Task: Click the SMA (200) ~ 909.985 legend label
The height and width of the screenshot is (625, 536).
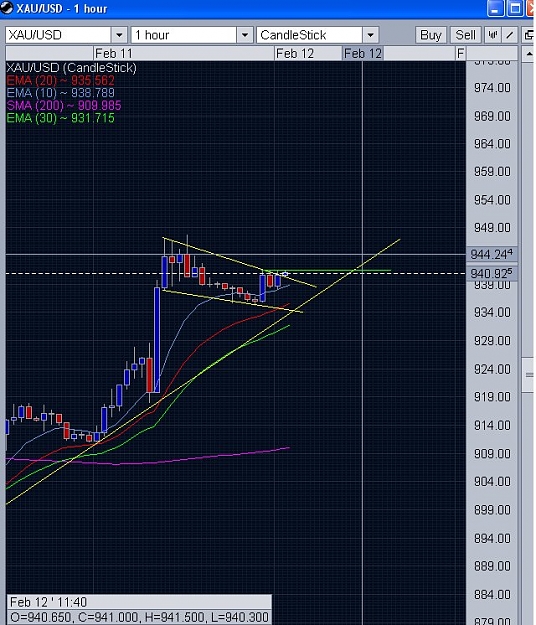Action: click(x=64, y=105)
